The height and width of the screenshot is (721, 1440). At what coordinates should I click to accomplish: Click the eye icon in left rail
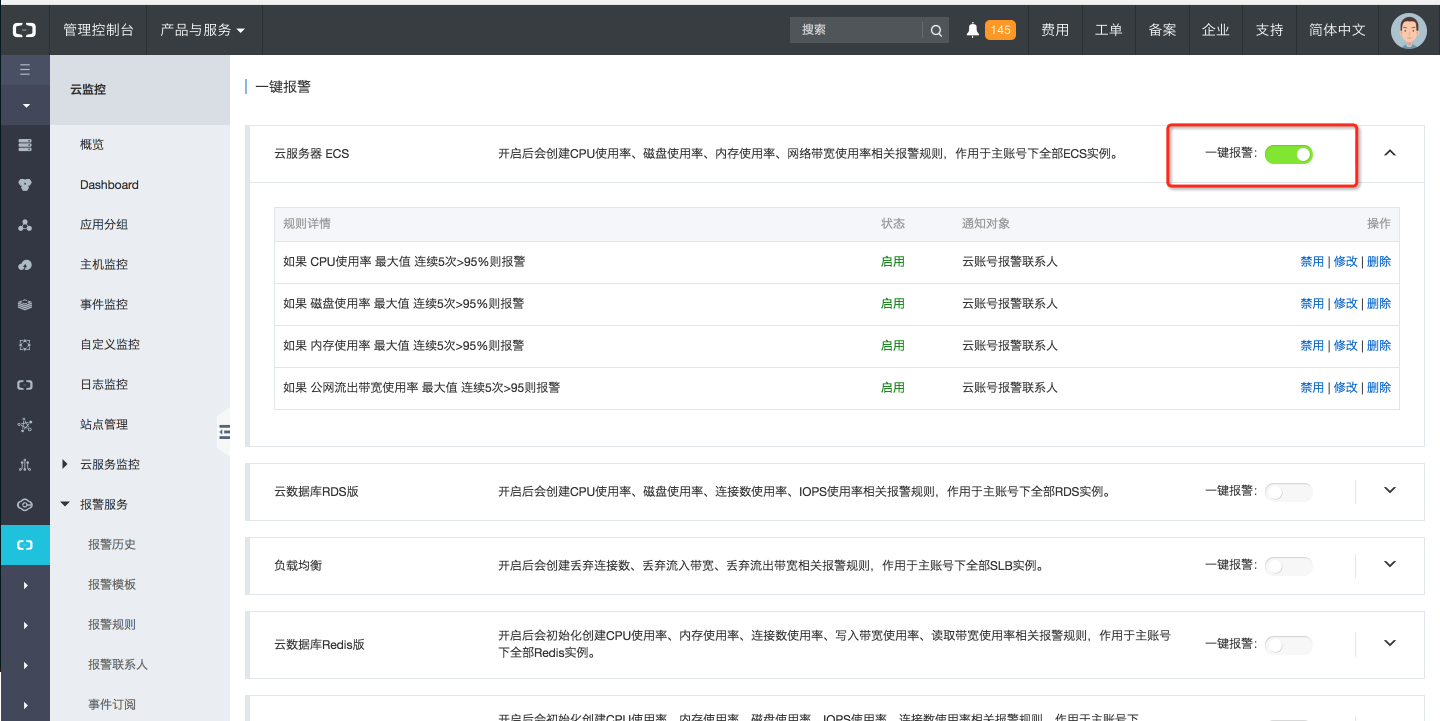pyautogui.click(x=25, y=505)
